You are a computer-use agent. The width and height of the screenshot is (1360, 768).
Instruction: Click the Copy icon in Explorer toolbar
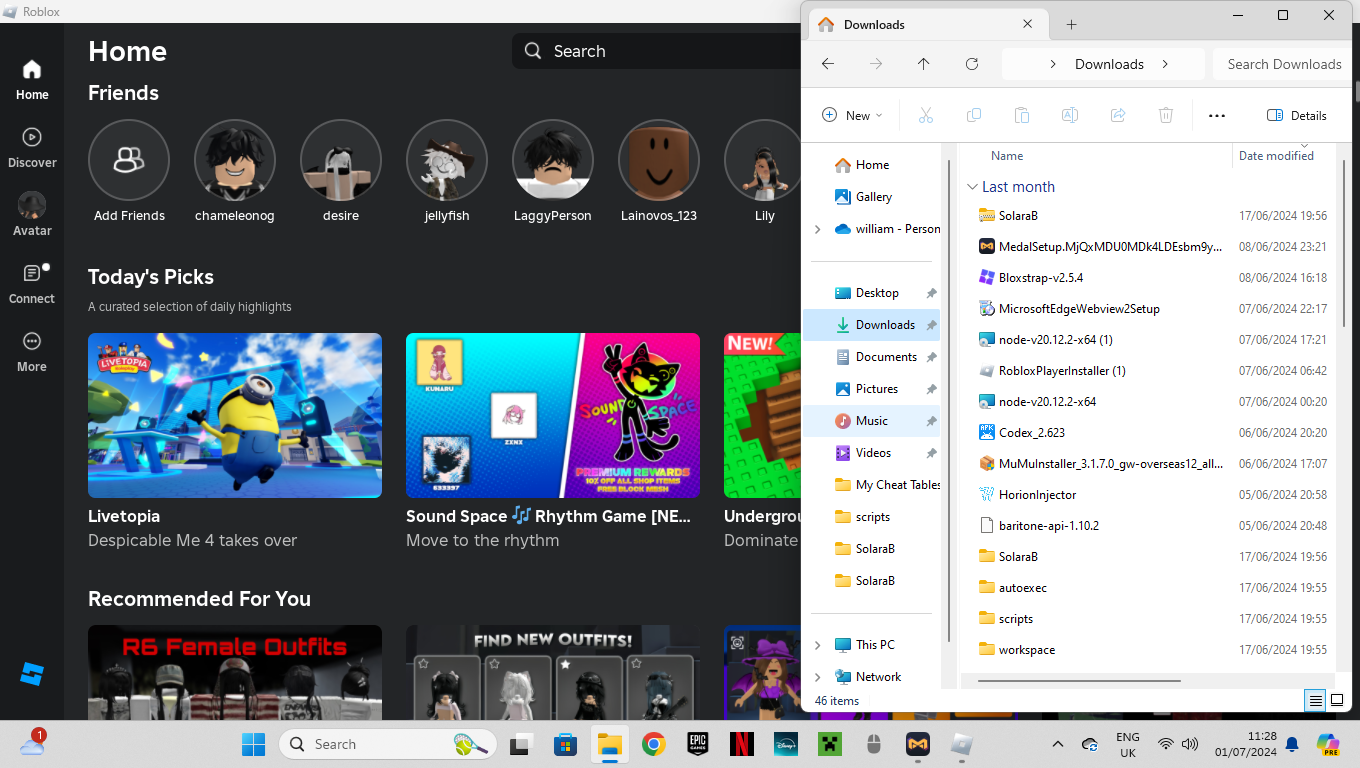coord(973,115)
